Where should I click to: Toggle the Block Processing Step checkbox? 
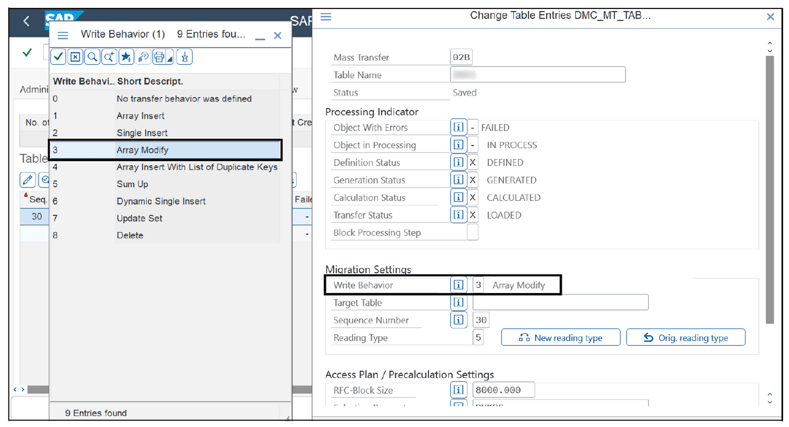coord(473,233)
